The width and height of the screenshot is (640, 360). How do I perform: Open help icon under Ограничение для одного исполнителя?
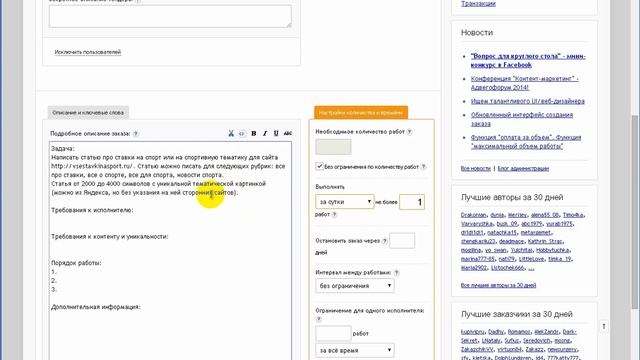click(x=319, y=319)
